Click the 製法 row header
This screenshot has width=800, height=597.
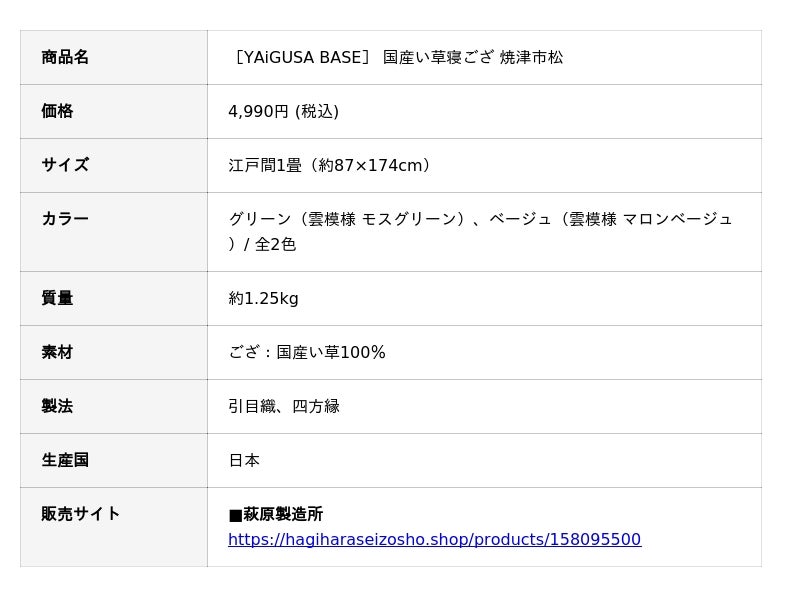coord(57,406)
